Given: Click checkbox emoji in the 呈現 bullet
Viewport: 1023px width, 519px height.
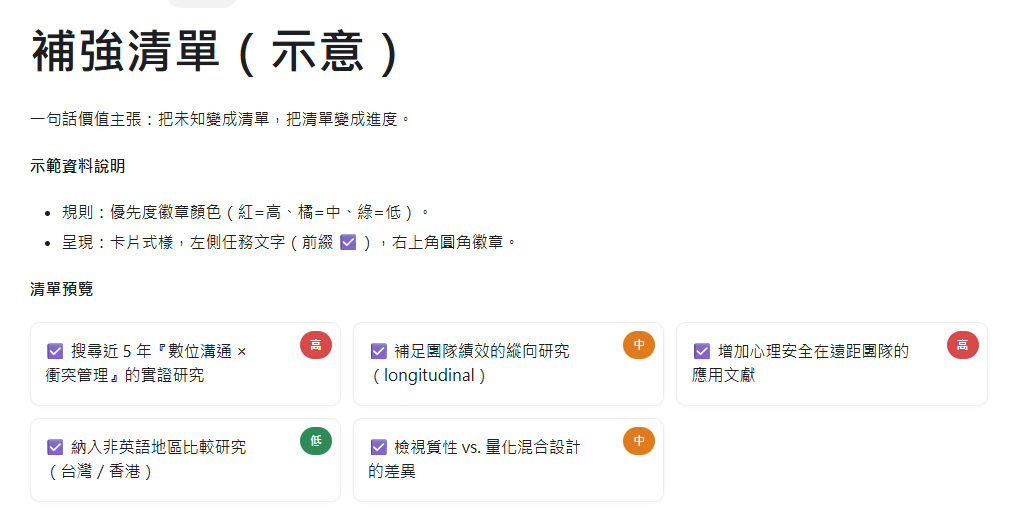Looking at the screenshot, I should (x=349, y=242).
